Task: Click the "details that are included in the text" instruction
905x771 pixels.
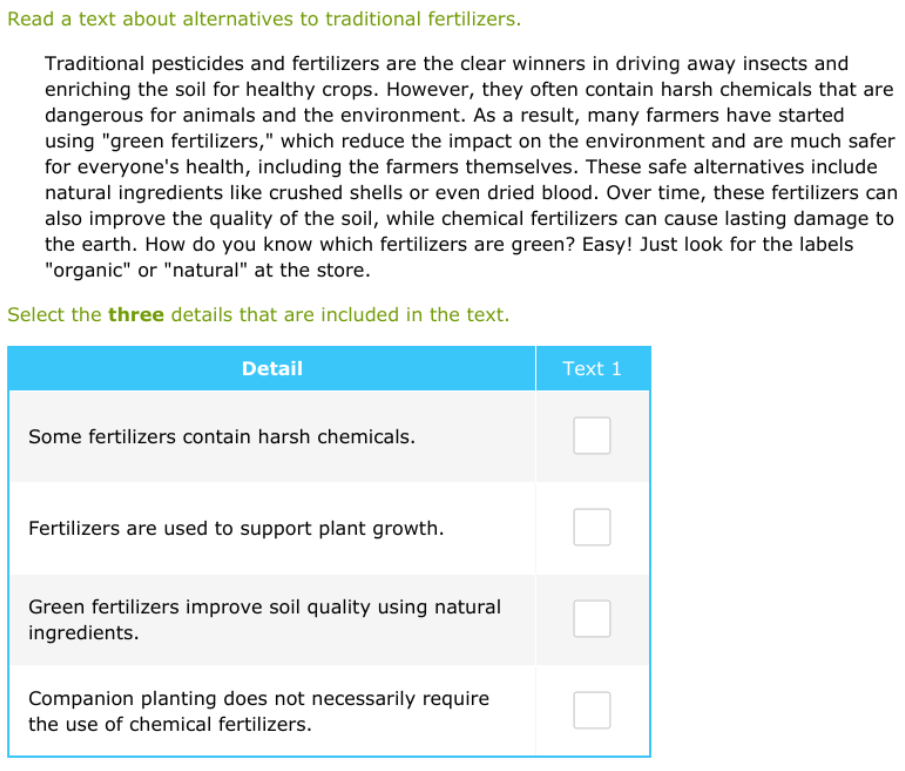Action: 340,315
